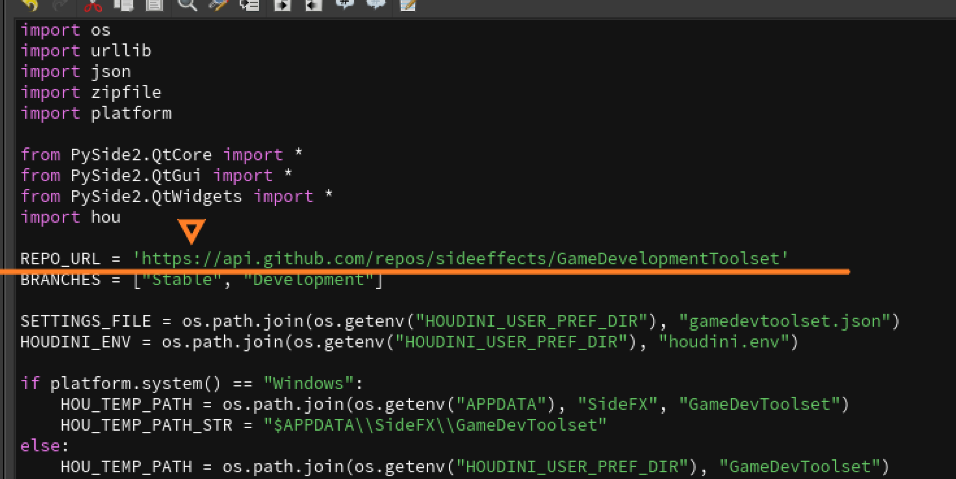Screen dimensions: 956x479
Task: Click the "houdini.env" string
Action: click(x=724, y=342)
